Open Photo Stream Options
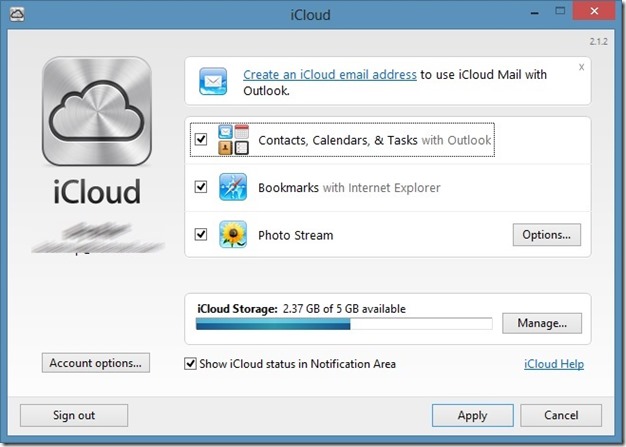 [547, 235]
